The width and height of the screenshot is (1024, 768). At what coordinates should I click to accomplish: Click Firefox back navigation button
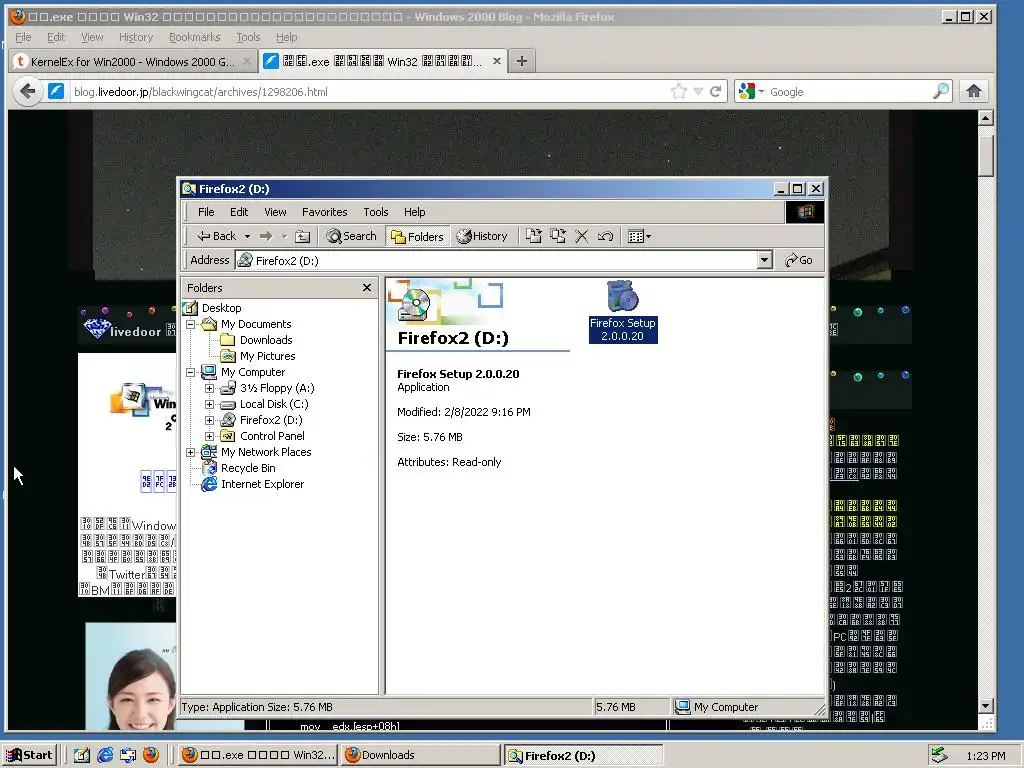pyautogui.click(x=27, y=91)
